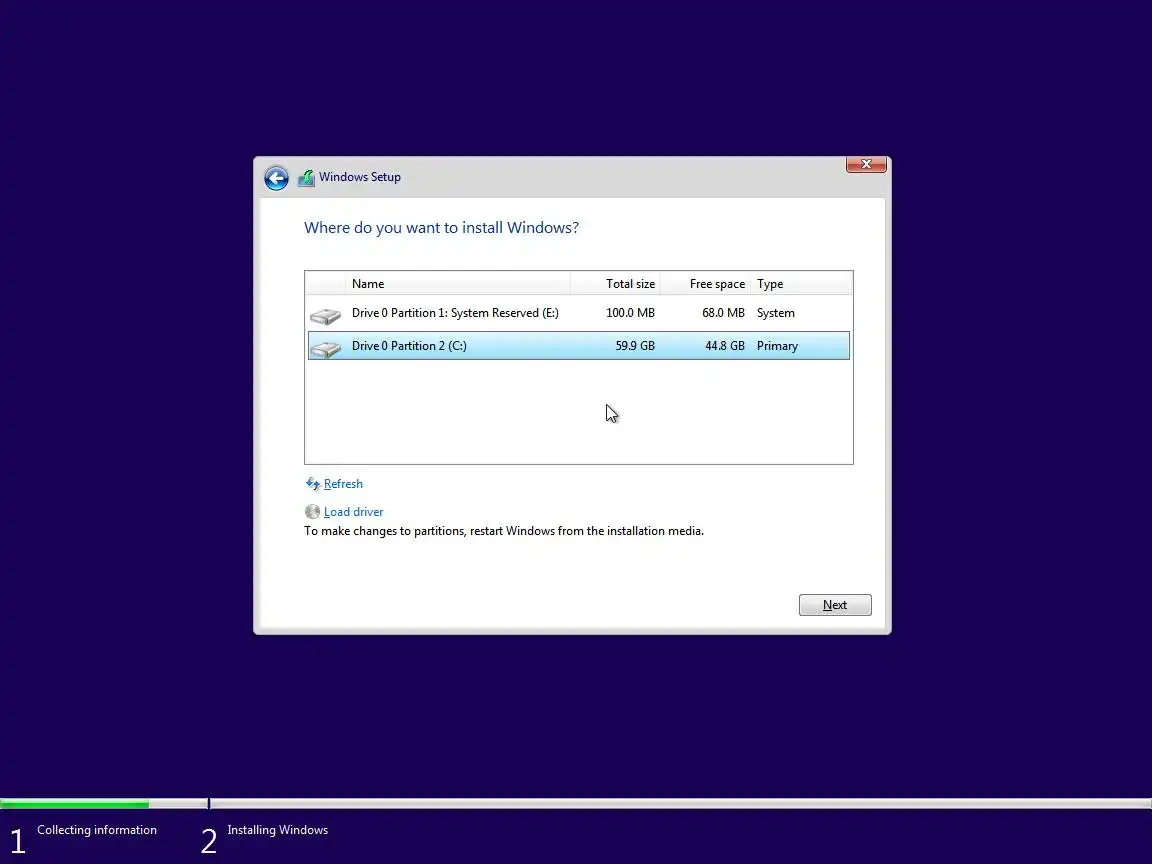This screenshot has height=864, width=1152.
Task: Click the Refresh arrows icon
Action: tap(313, 483)
